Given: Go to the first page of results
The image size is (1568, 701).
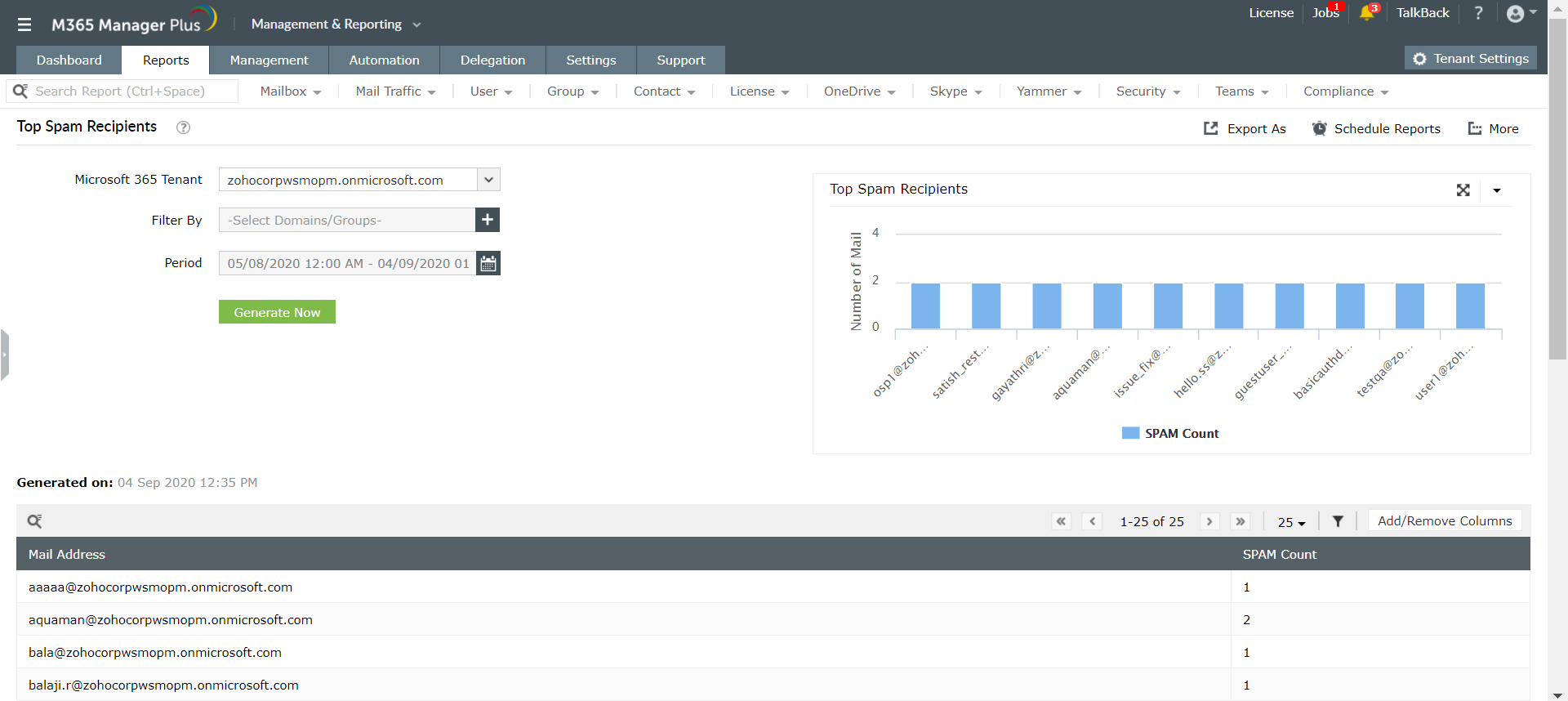Looking at the screenshot, I should [1061, 521].
